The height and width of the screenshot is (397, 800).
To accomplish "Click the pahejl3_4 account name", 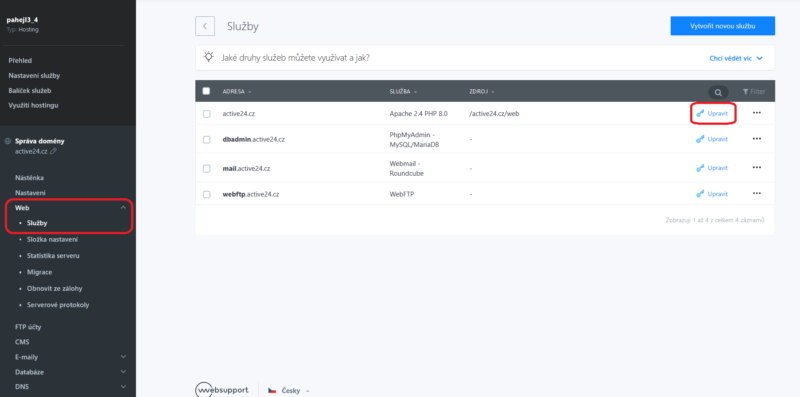I will [x=22, y=20].
